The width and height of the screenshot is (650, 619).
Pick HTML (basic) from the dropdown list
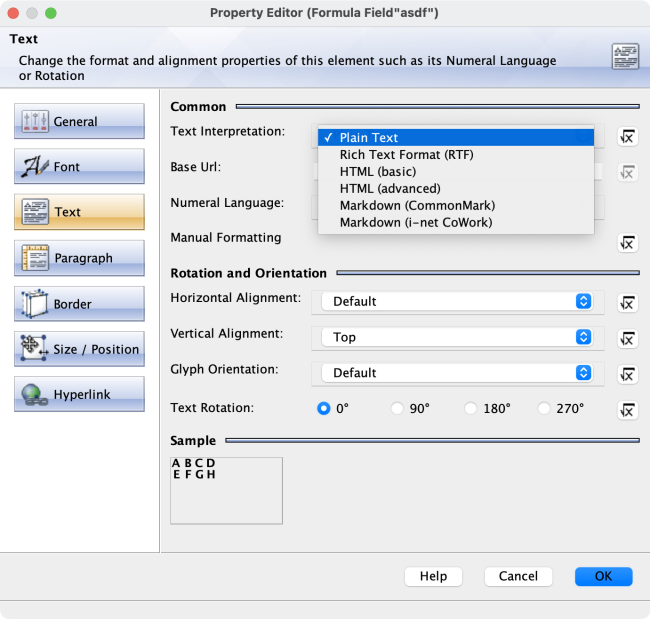coord(456,172)
